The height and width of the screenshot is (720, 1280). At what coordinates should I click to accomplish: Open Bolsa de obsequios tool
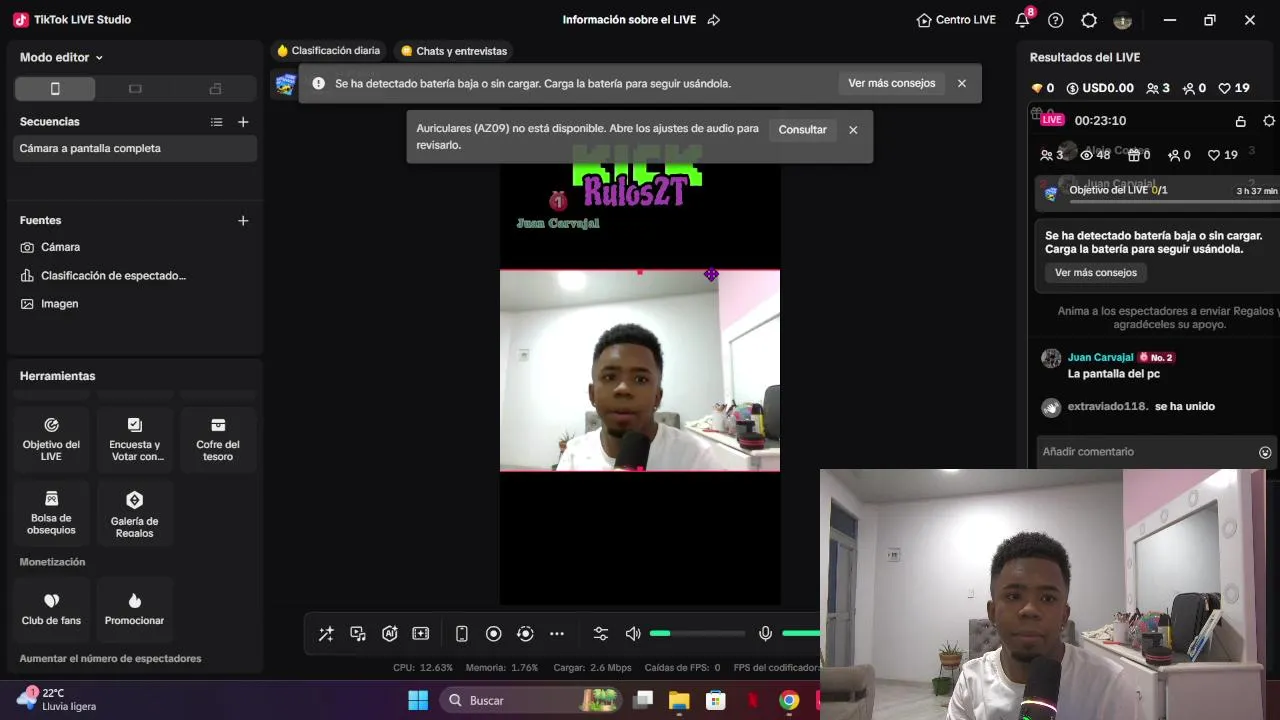pos(51,513)
